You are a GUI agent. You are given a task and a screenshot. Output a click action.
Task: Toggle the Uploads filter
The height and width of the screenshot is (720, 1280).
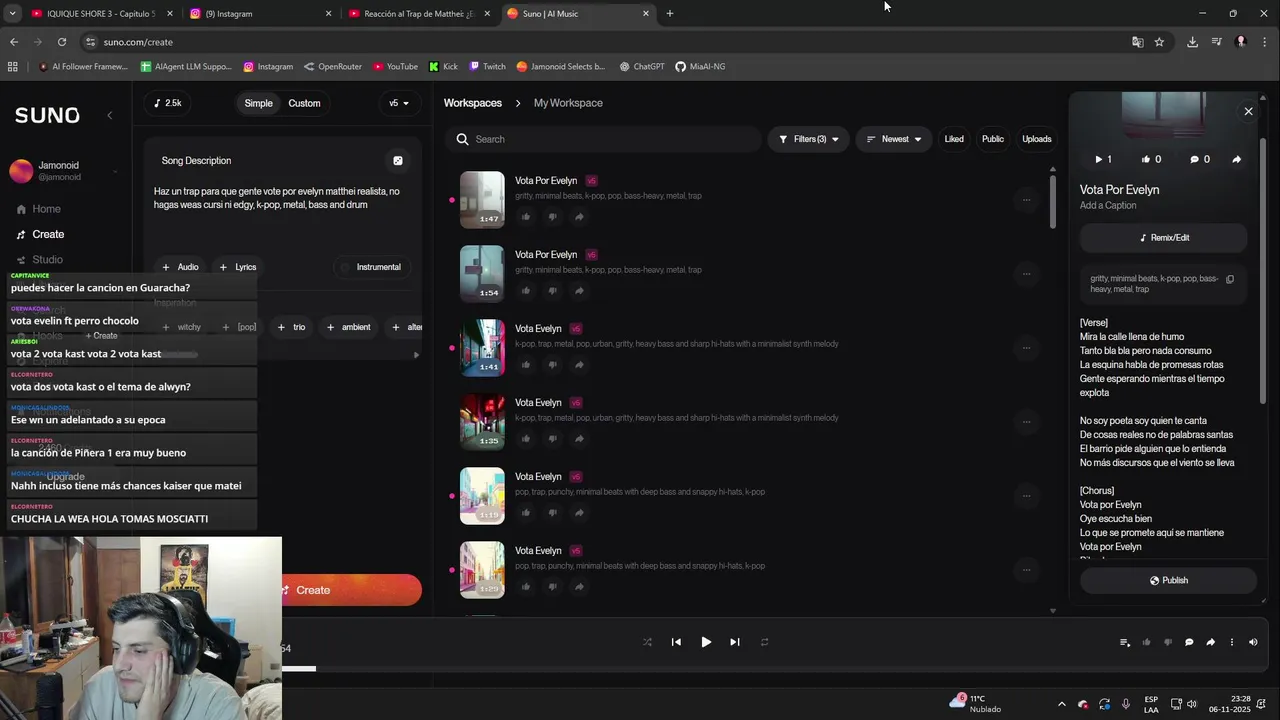click(x=1037, y=139)
